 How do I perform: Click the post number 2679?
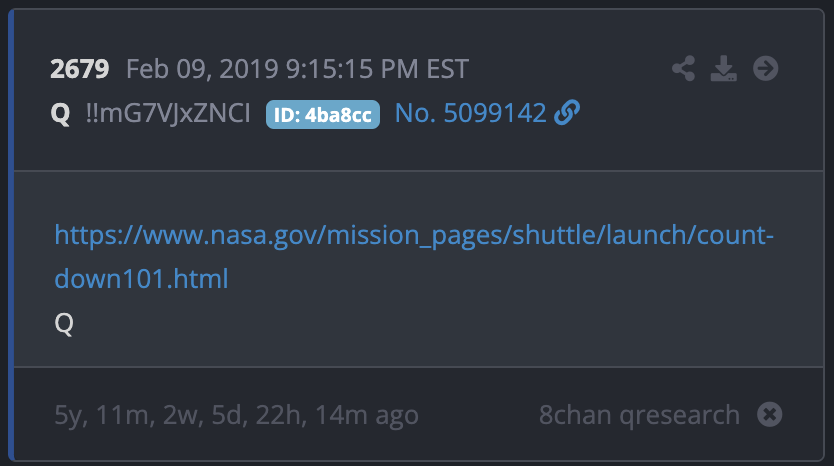click(x=80, y=70)
